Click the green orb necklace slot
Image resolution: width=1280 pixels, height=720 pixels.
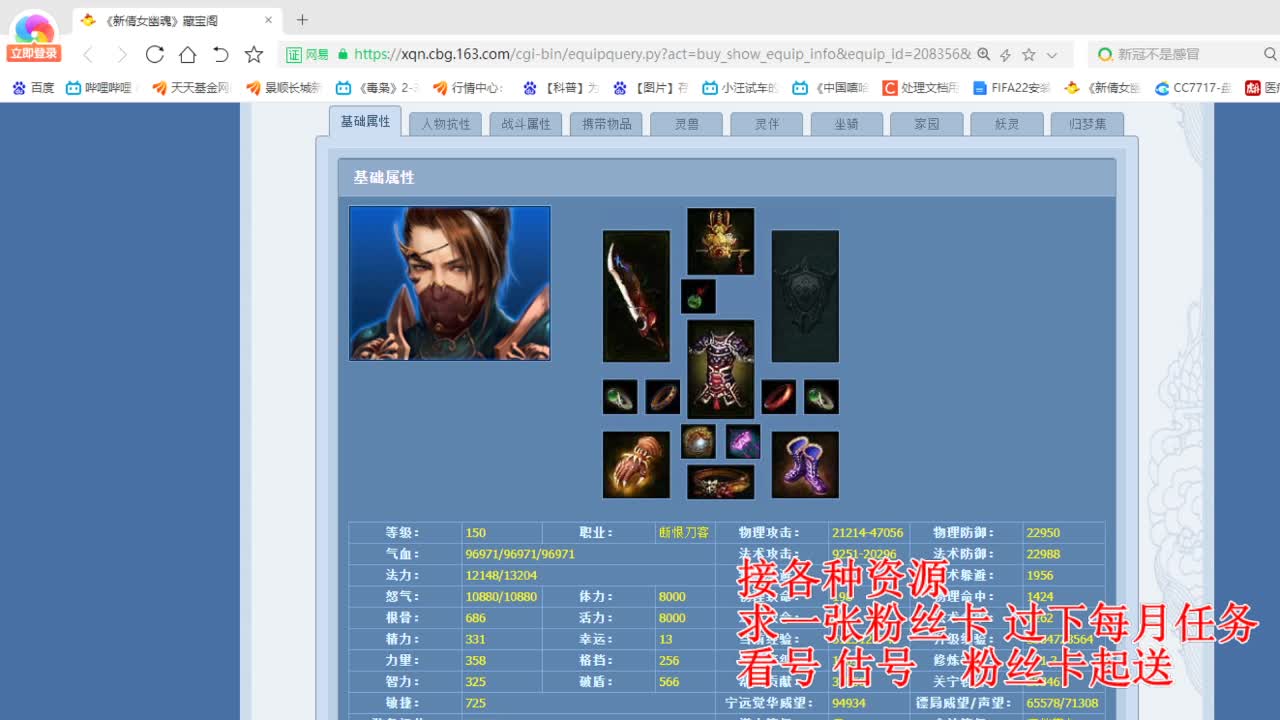click(698, 297)
